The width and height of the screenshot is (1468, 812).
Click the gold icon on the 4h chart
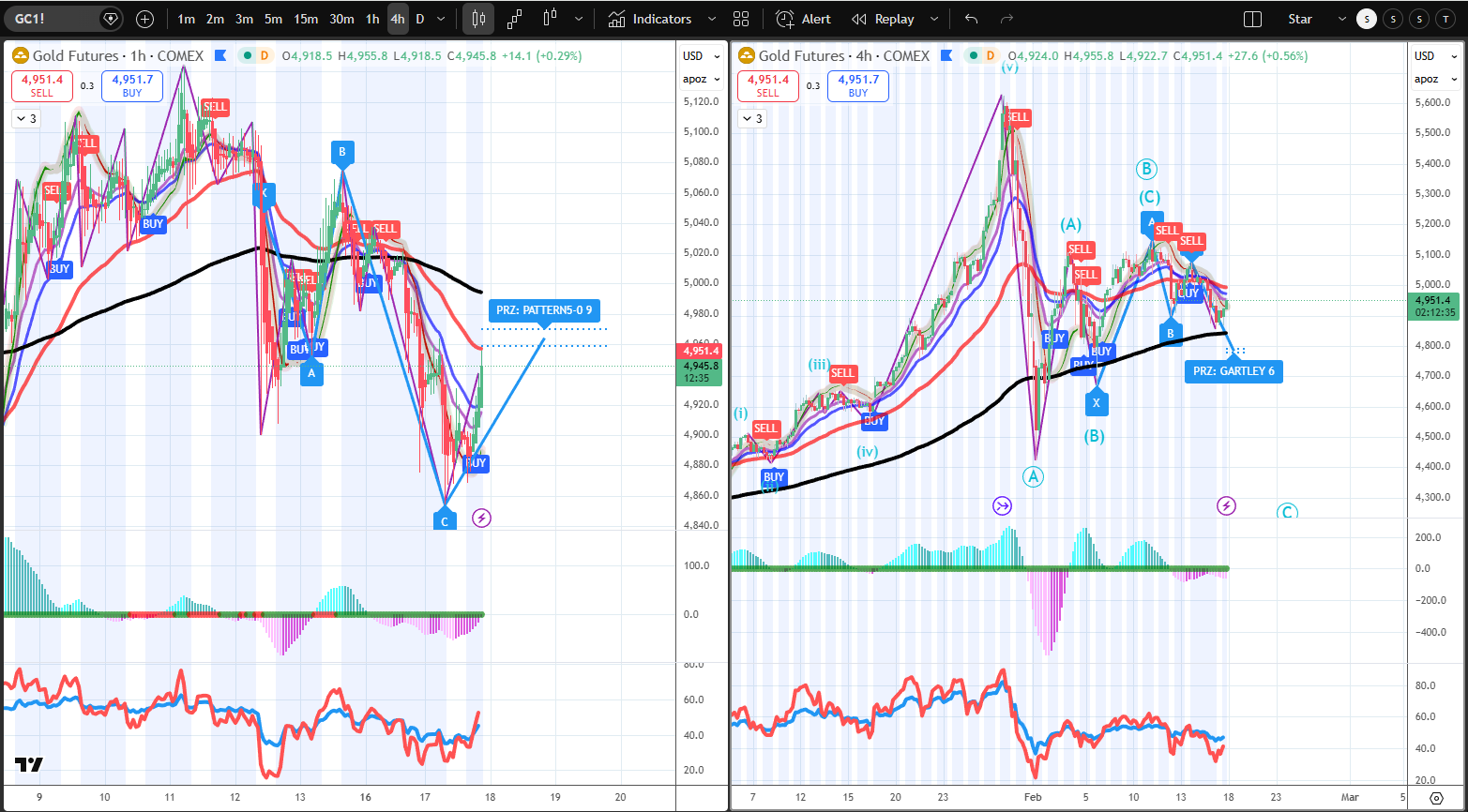tap(747, 55)
